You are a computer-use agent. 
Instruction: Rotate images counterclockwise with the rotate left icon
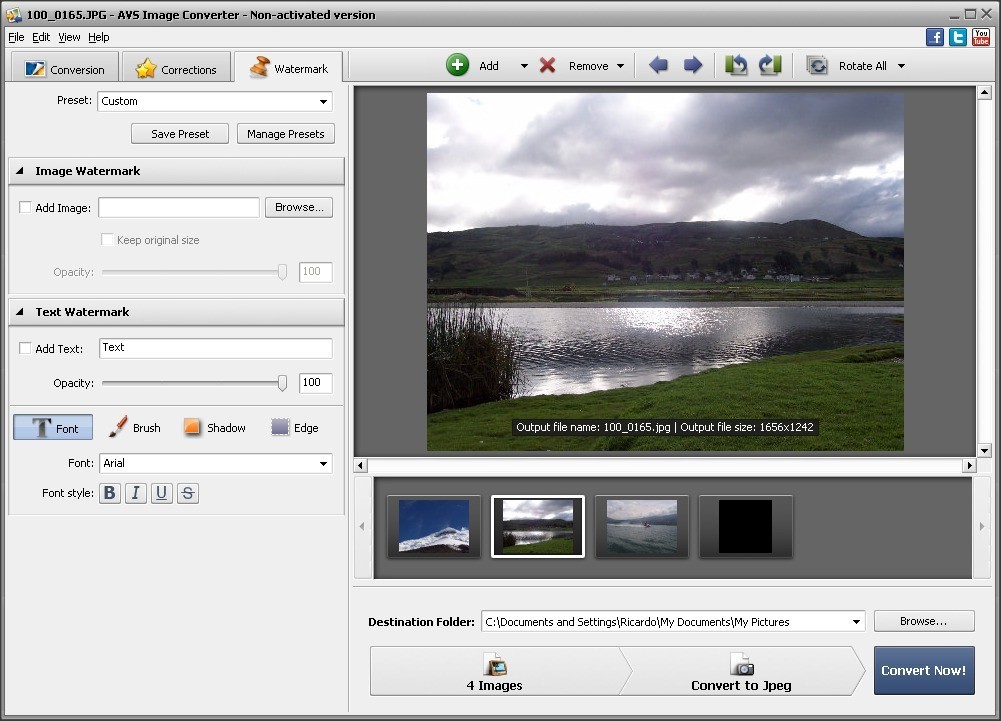tap(737, 64)
